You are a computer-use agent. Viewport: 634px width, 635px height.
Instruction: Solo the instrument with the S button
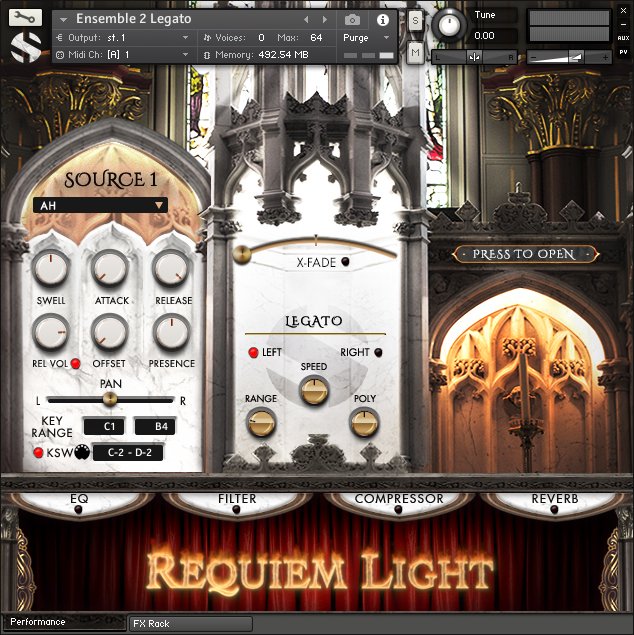(415, 20)
